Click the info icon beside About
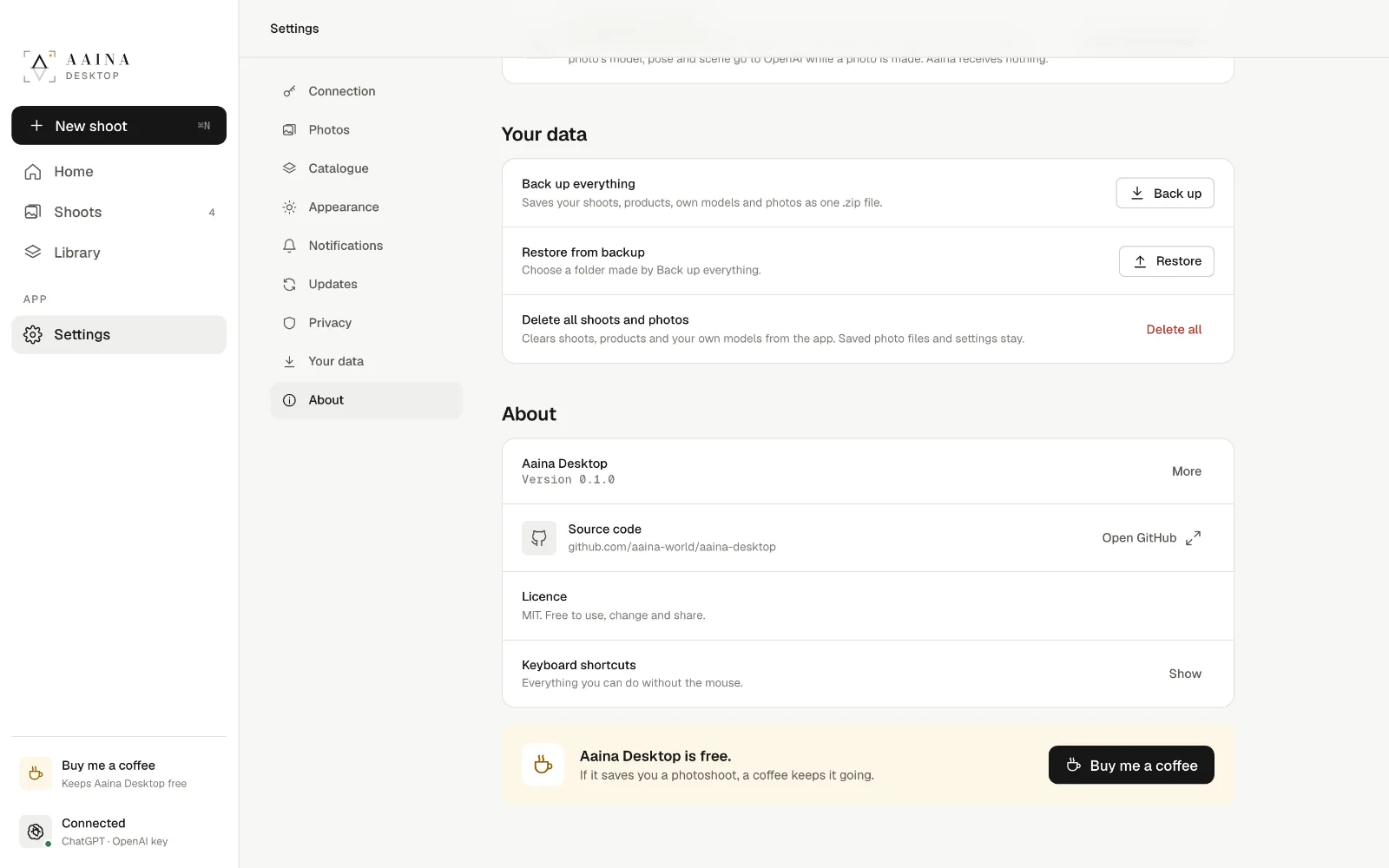This screenshot has height=868, width=1389. coord(290,400)
